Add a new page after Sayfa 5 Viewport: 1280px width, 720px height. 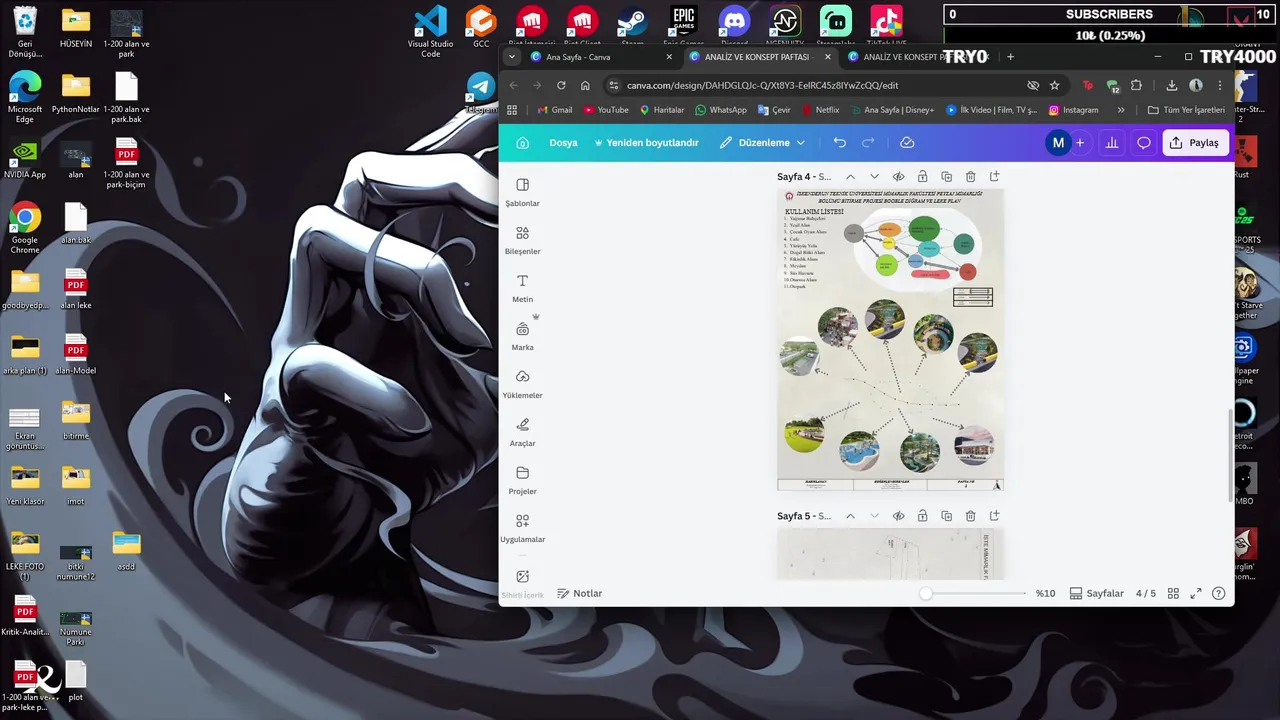[x=994, y=516]
